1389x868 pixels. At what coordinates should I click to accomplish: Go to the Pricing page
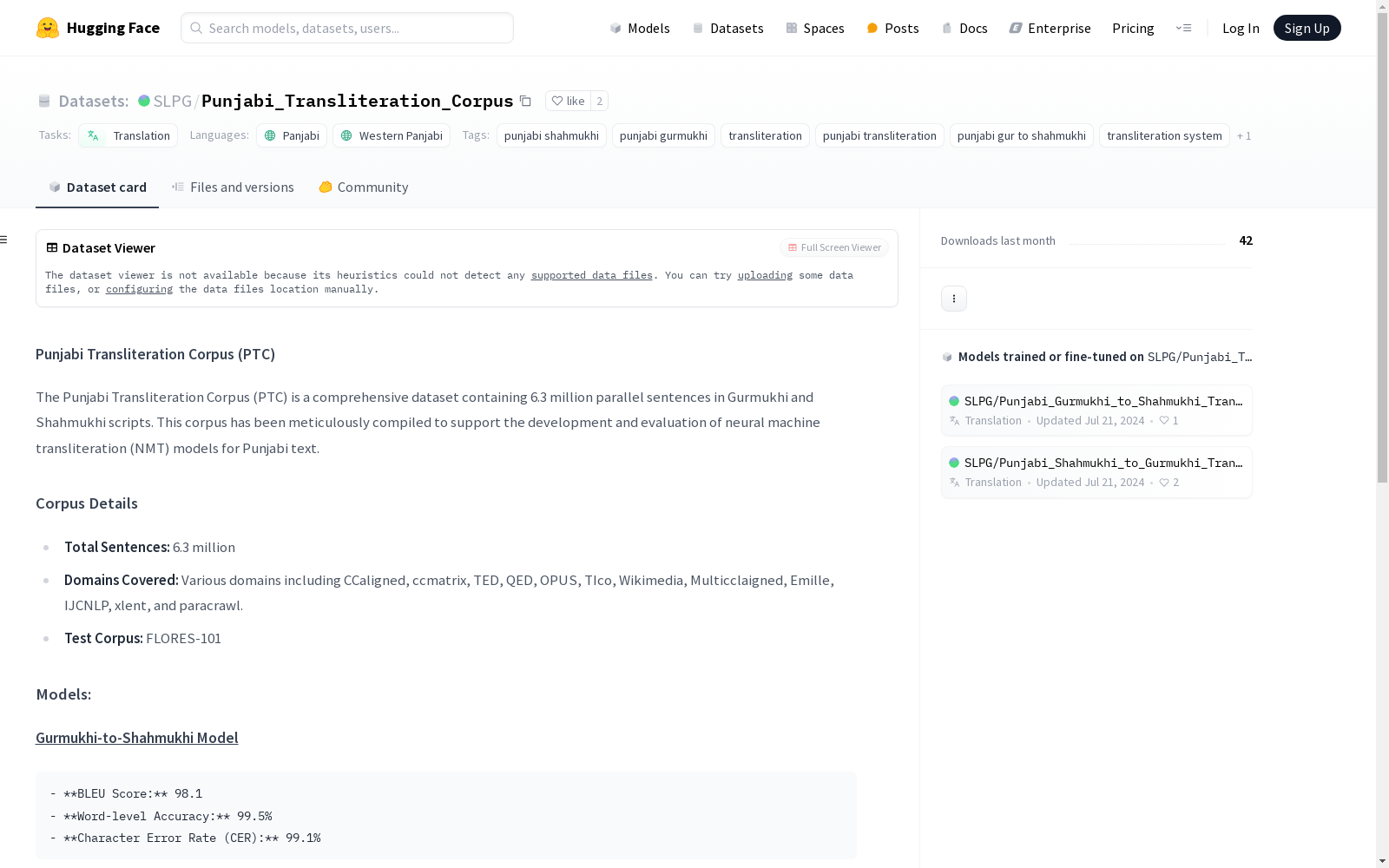click(1133, 28)
